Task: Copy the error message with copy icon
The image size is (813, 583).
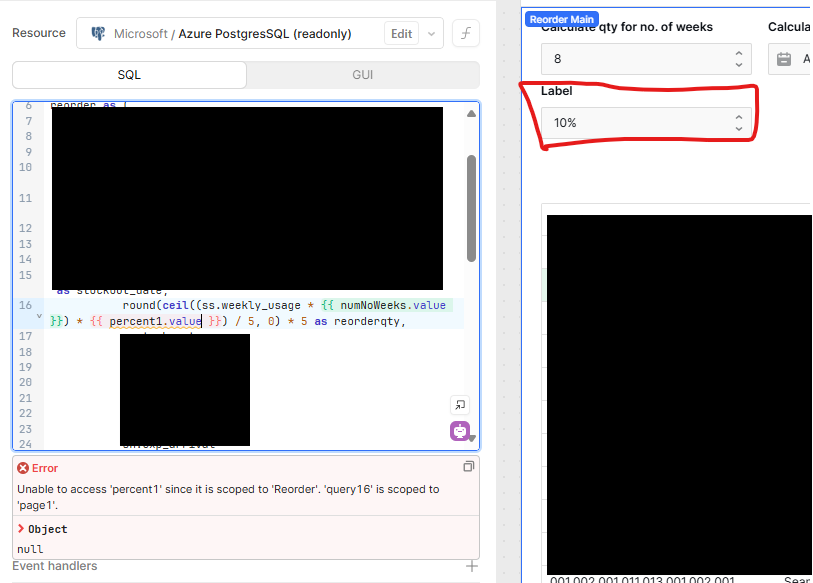Action: [468, 466]
